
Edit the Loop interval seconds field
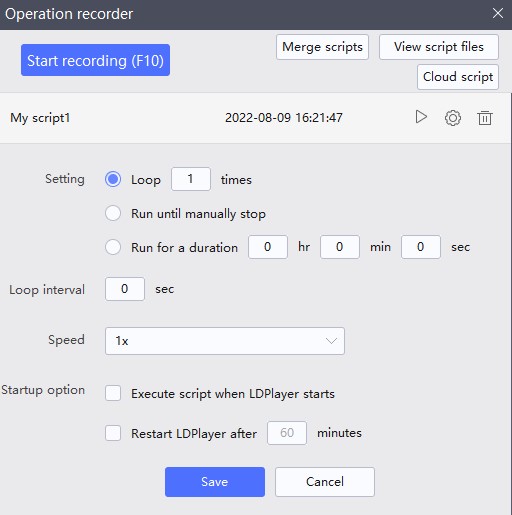click(x=125, y=289)
